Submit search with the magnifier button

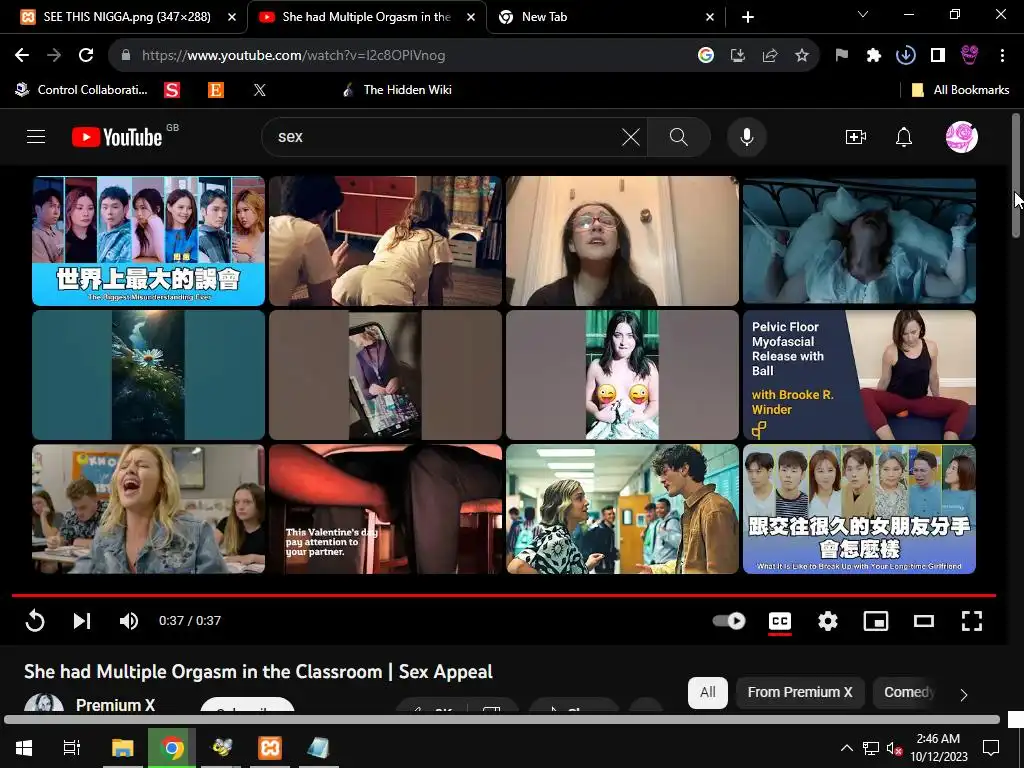[x=679, y=137]
